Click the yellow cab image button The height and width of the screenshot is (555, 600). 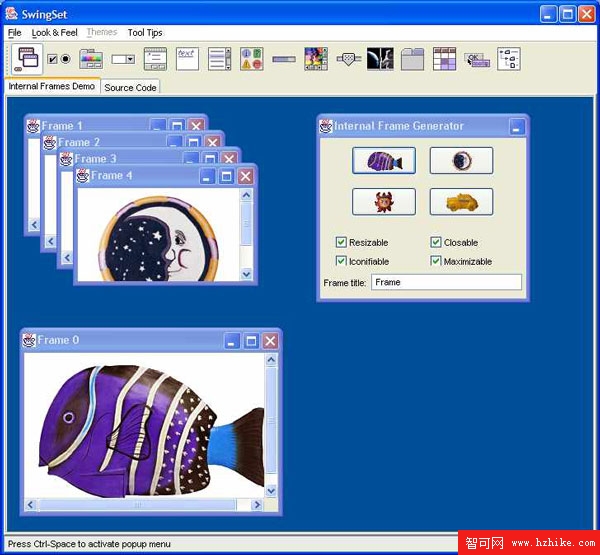461,202
